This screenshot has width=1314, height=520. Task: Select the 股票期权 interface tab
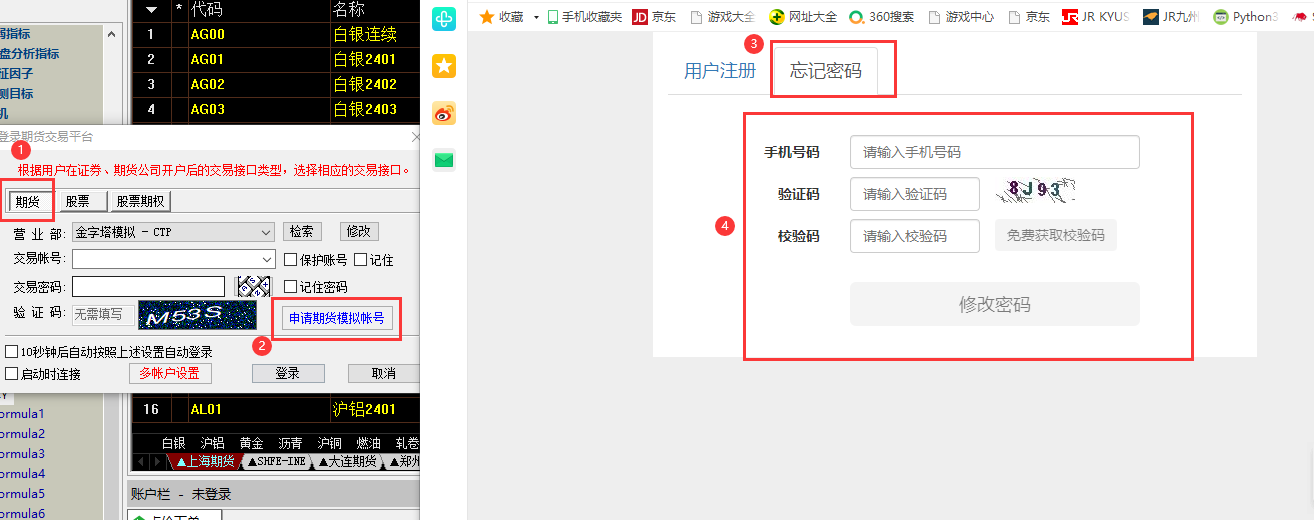point(140,202)
